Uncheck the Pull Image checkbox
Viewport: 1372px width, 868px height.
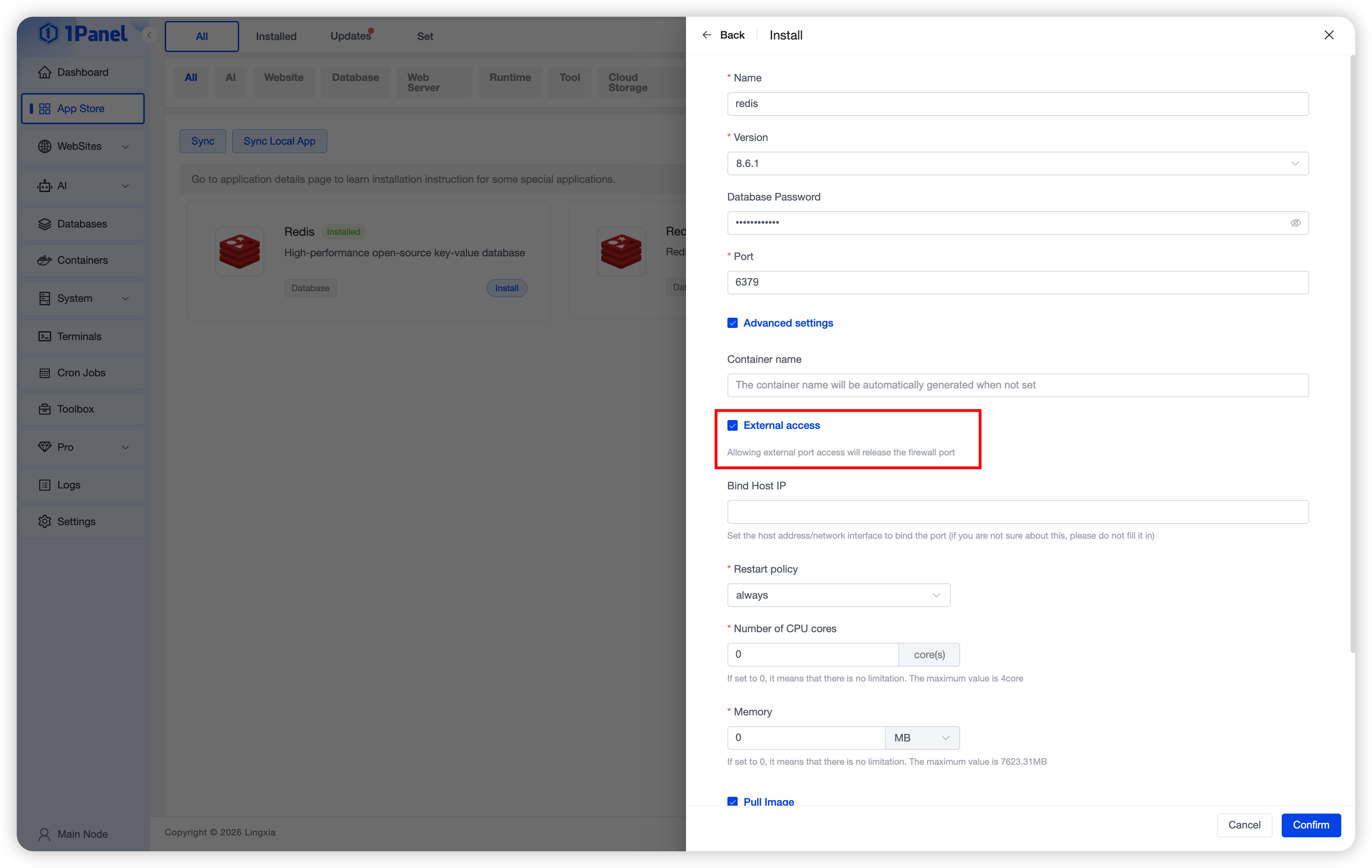click(x=733, y=801)
